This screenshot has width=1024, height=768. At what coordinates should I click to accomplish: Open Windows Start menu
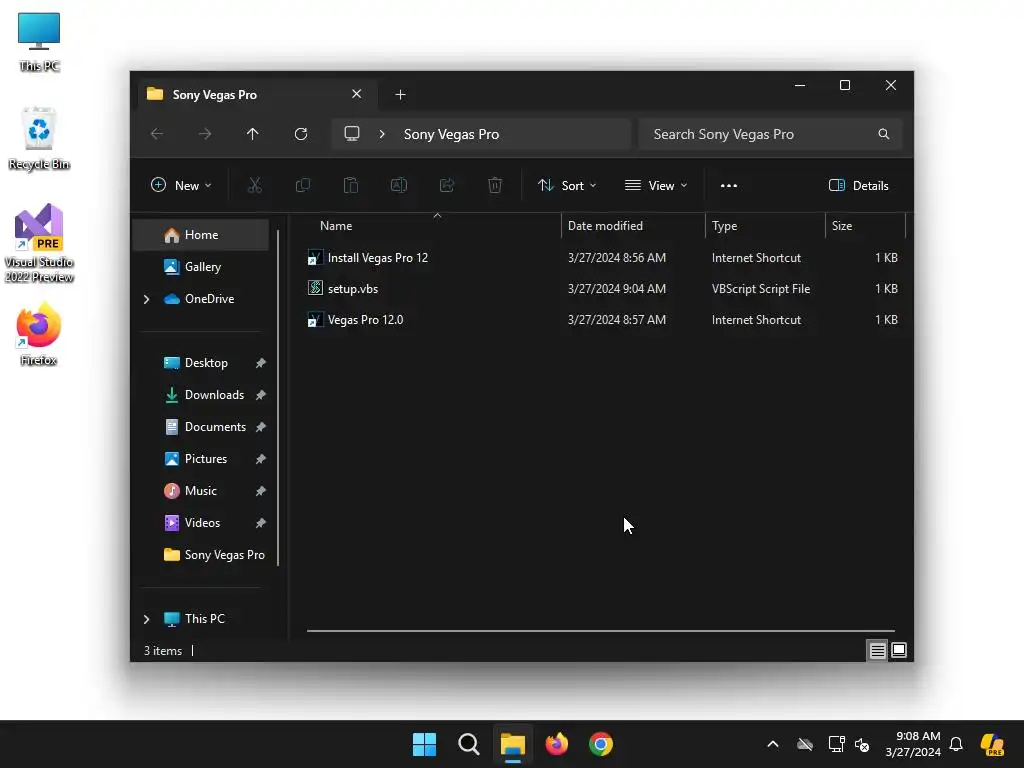424,744
